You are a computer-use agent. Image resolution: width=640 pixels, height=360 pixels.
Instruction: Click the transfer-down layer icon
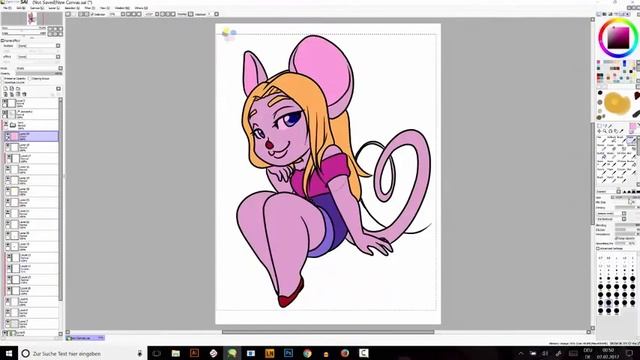coord(5,94)
